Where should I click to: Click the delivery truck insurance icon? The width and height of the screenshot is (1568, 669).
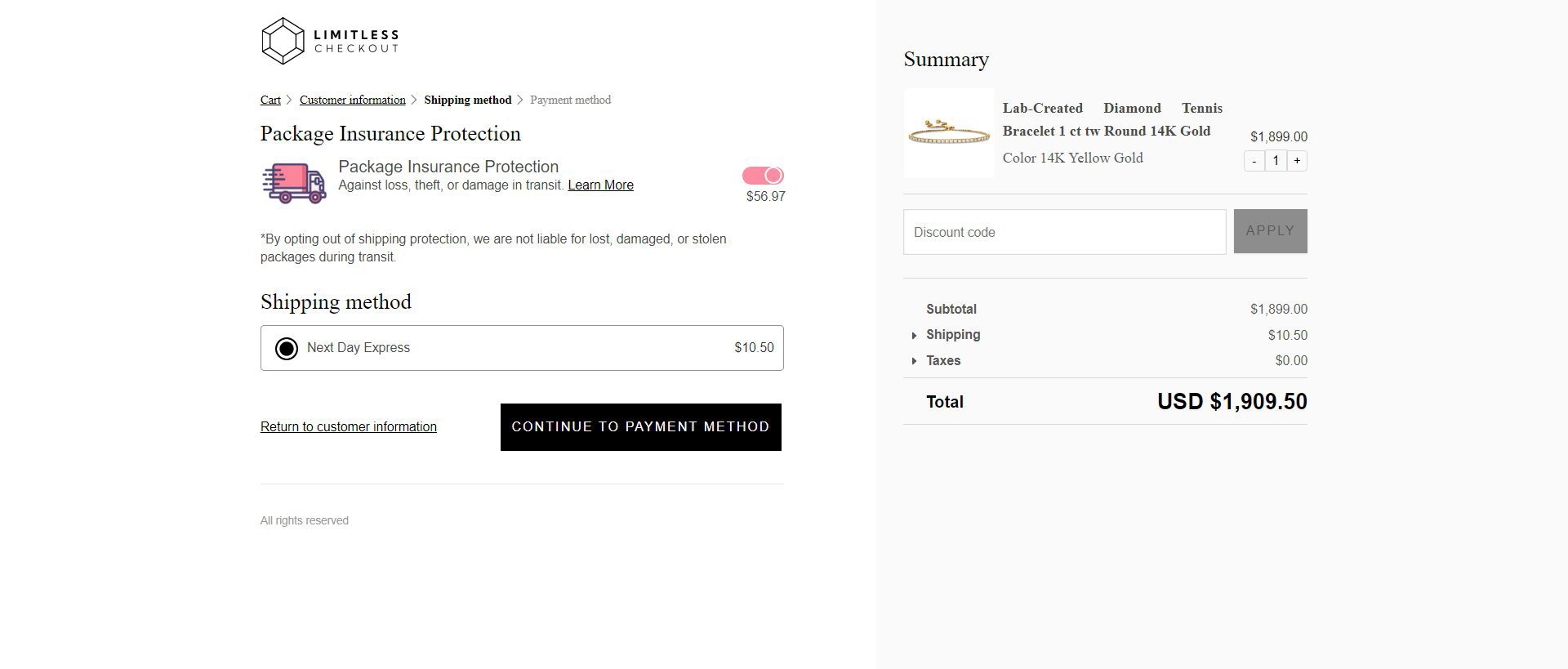(x=294, y=182)
